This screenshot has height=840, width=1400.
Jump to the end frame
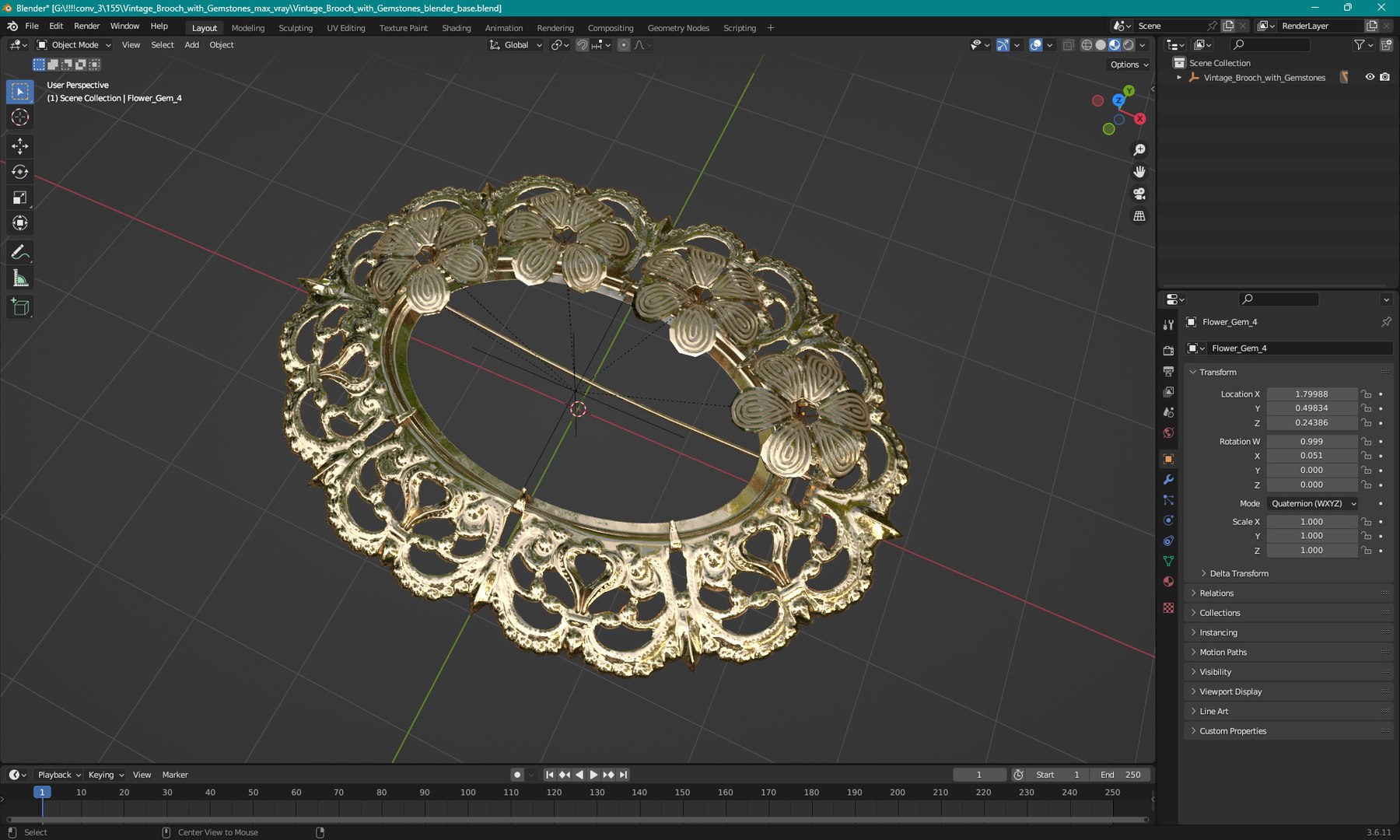624,775
